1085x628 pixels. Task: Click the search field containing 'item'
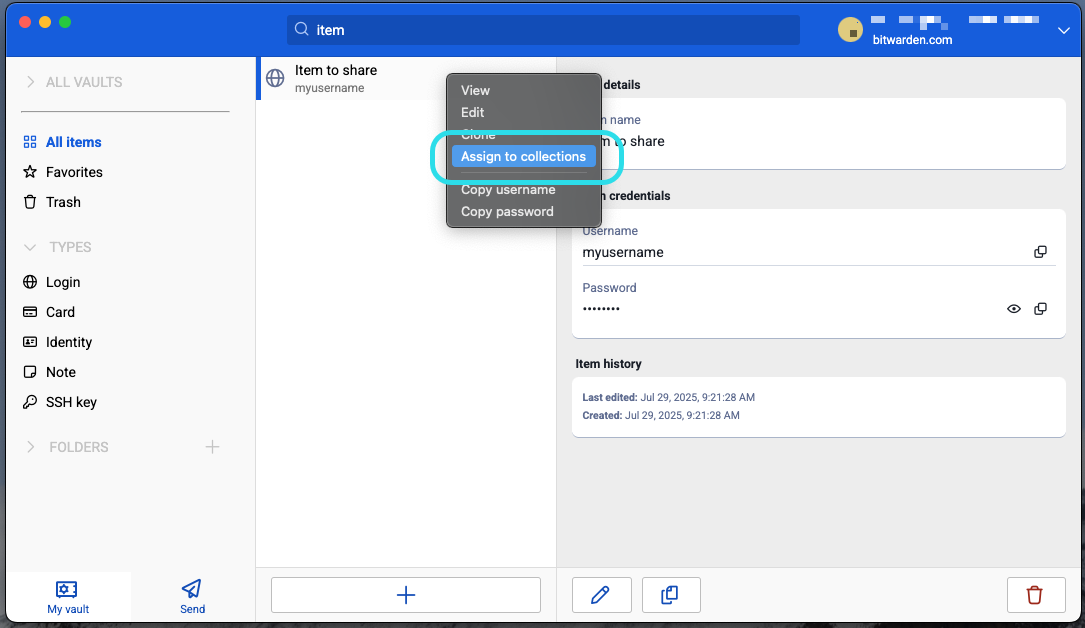[543, 30]
